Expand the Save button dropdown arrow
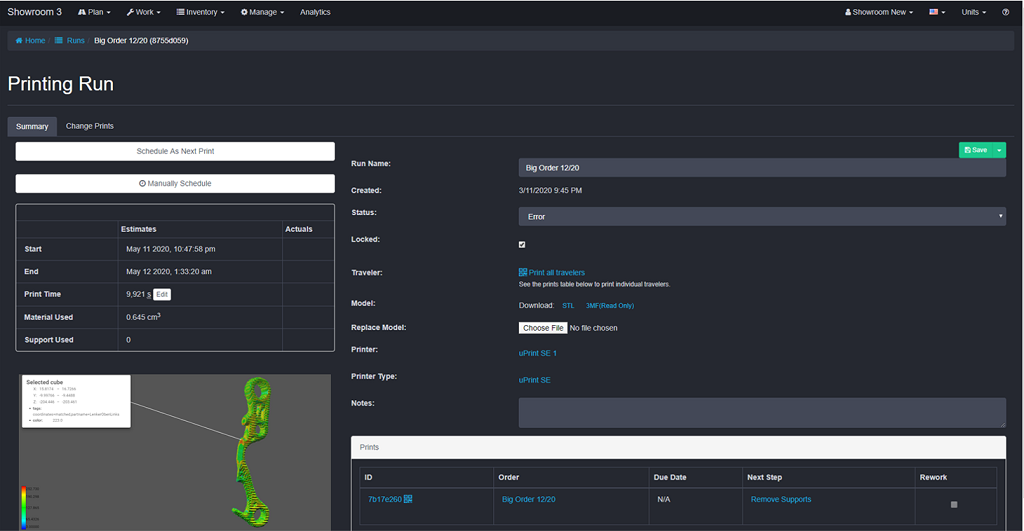 coord(999,150)
